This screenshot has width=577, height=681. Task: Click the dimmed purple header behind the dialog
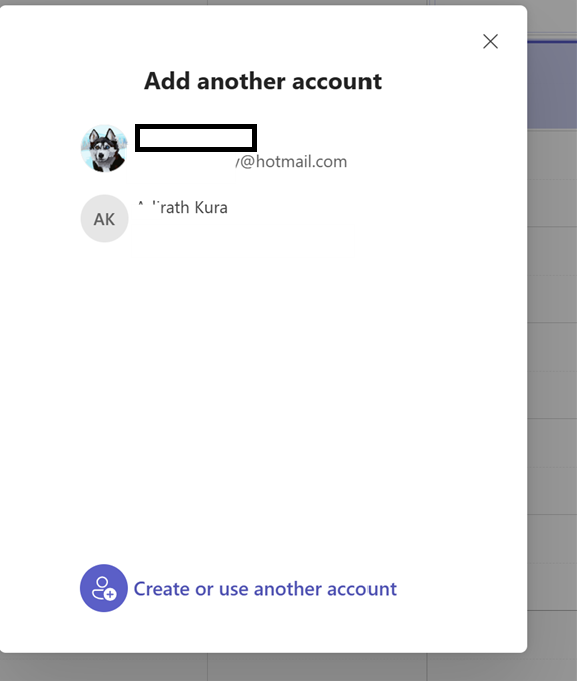[x=552, y=85]
